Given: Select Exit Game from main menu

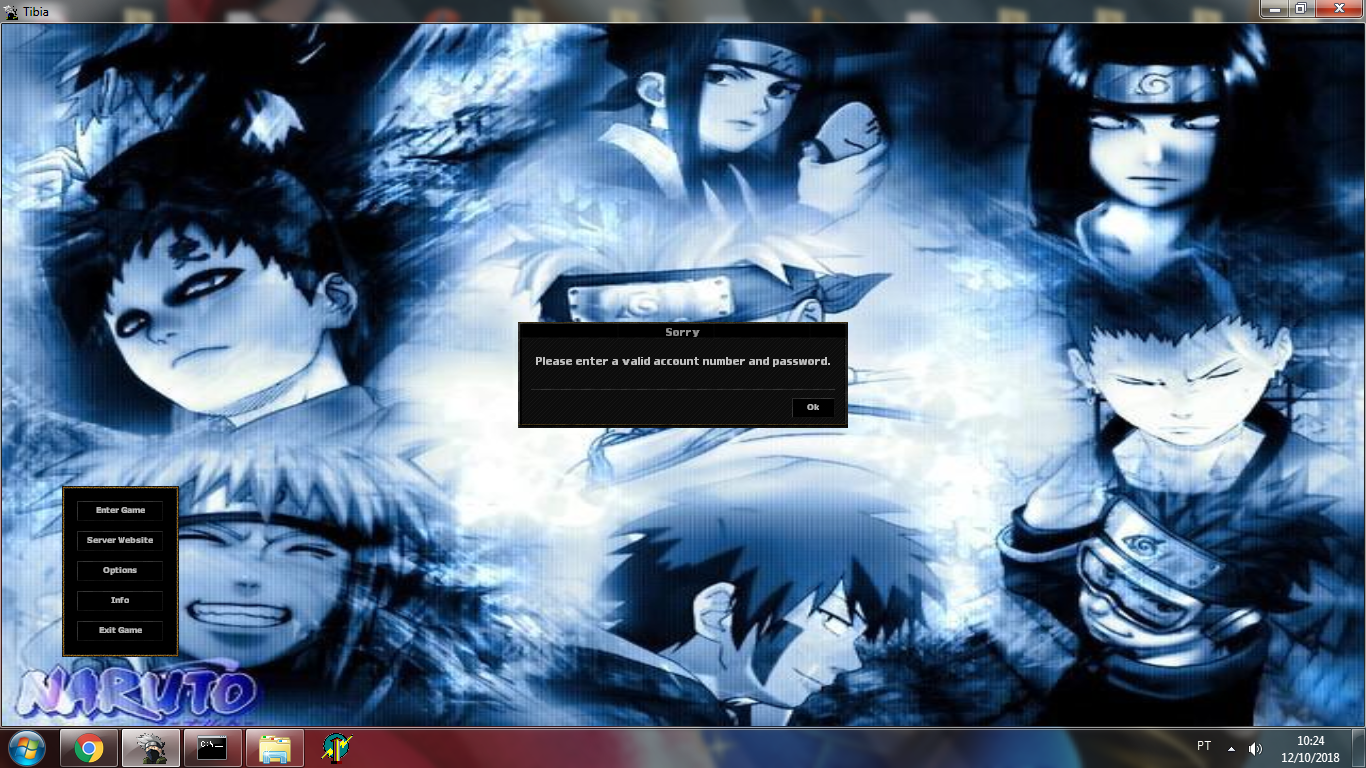Looking at the screenshot, I should coord(120,630).
